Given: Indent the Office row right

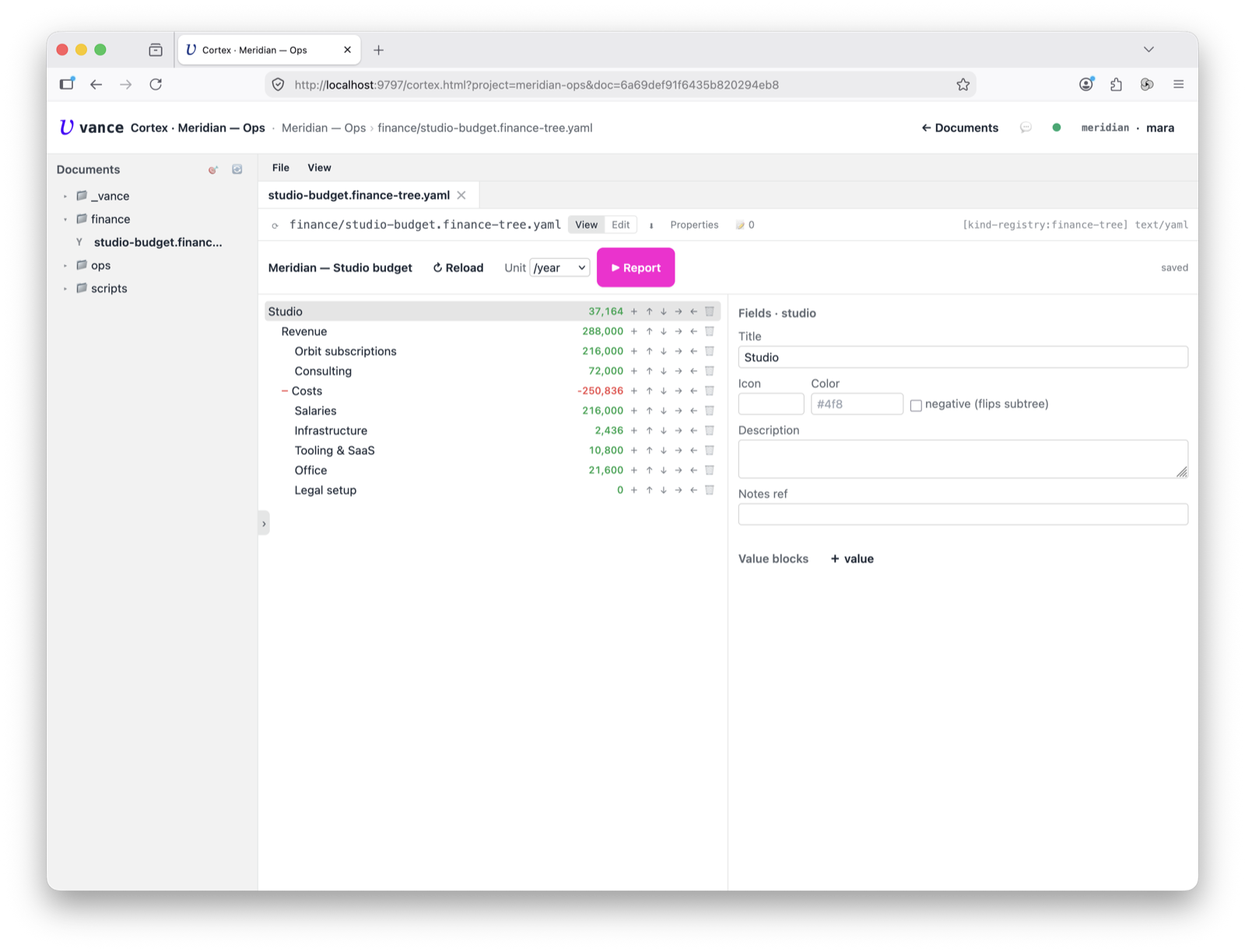Looking at the screenshot, I should coord(679,470).
